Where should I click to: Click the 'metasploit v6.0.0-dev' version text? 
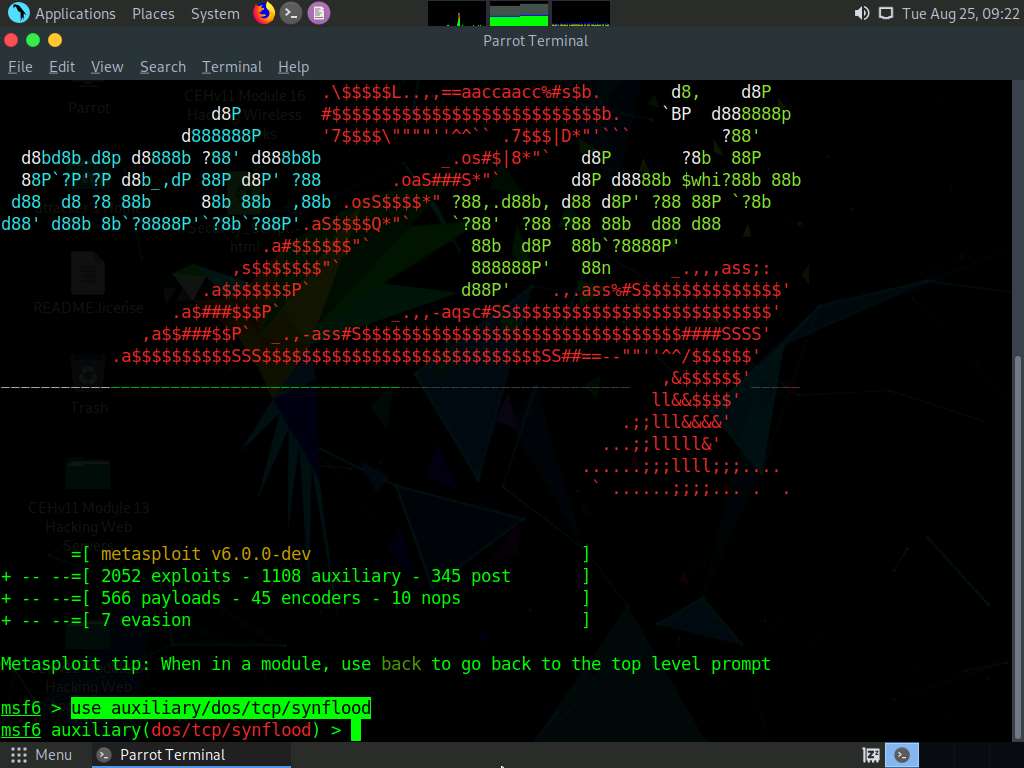coord(206,554)
